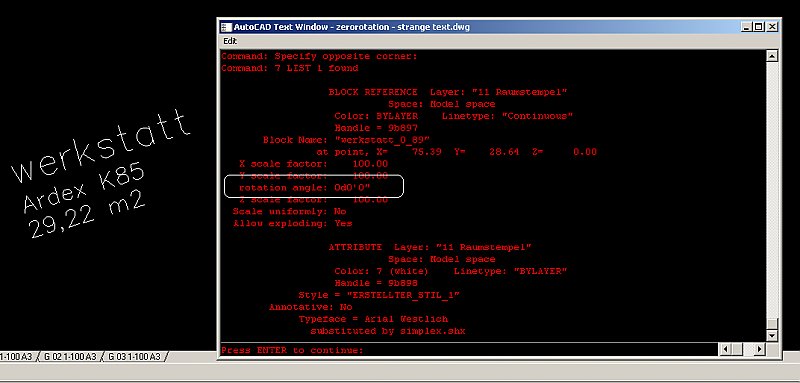Click the 'substituted by simplex.shx' line
This screenshot has height=383, width=800.
[x=388, y=331]
